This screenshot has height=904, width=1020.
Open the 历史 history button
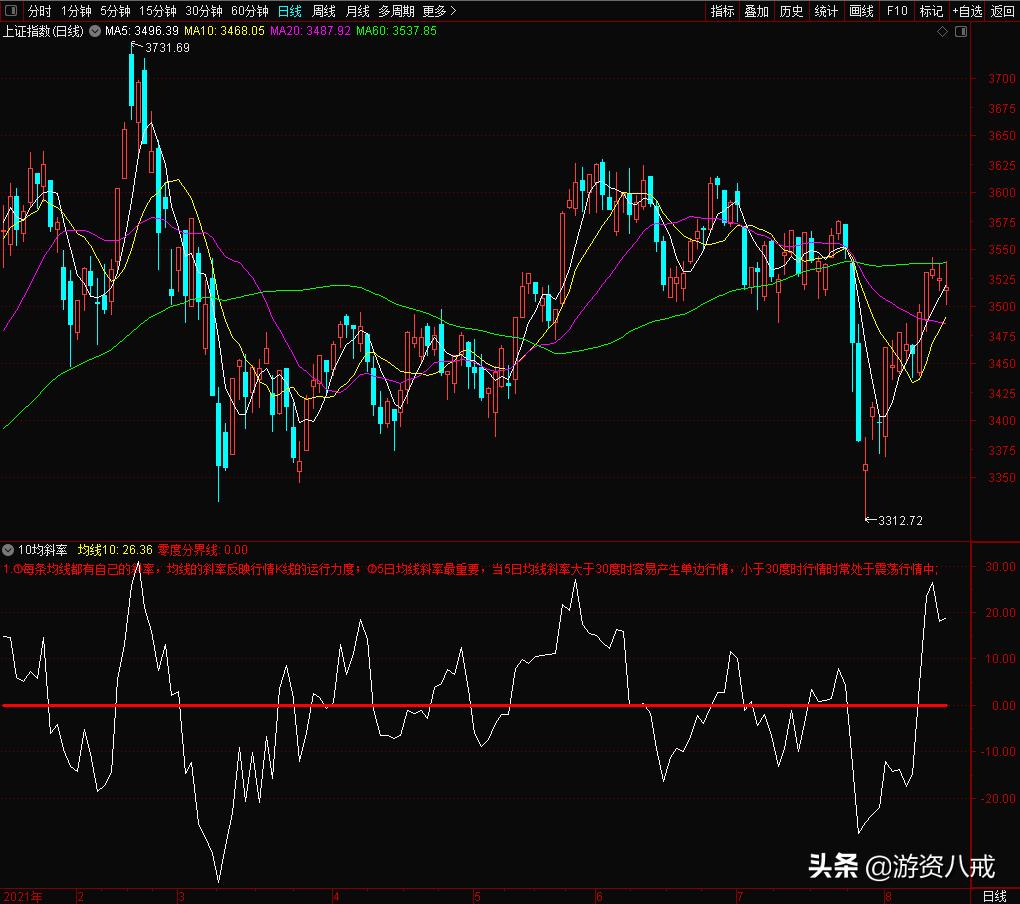click(791, 11)
